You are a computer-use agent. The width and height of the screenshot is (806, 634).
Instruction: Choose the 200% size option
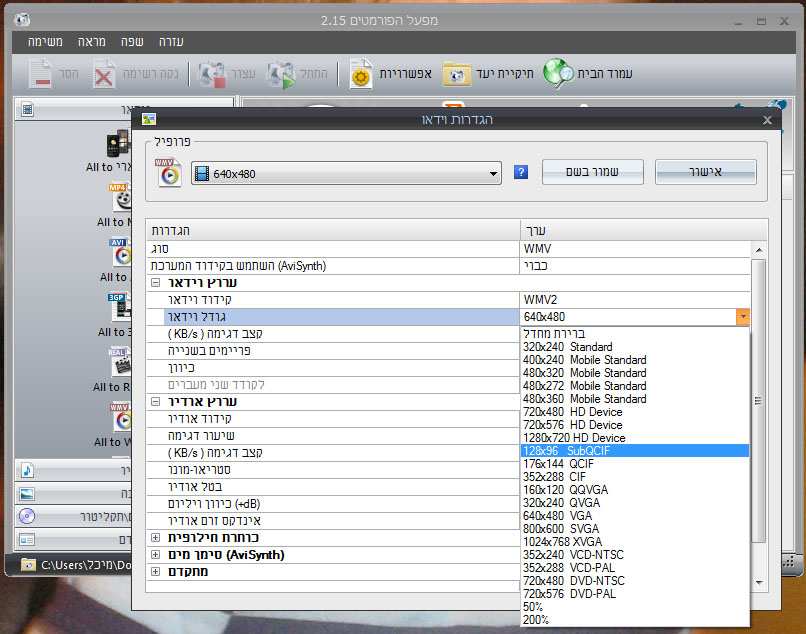coord(635,620)
